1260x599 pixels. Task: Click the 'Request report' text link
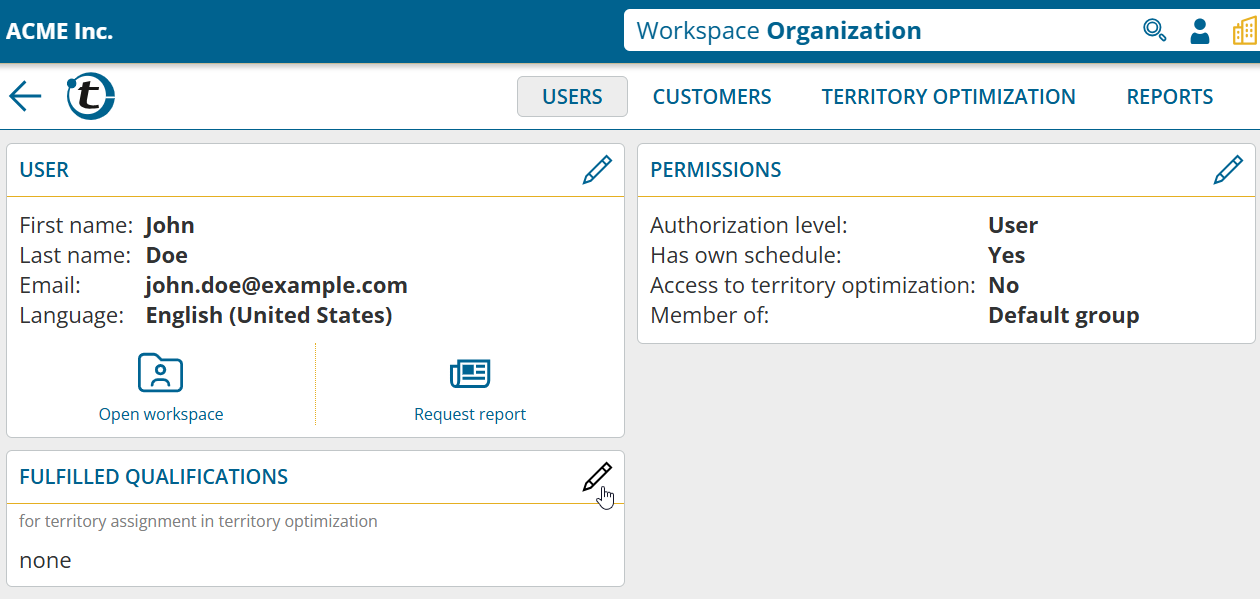pyautogui.click(x=470, y=414)
